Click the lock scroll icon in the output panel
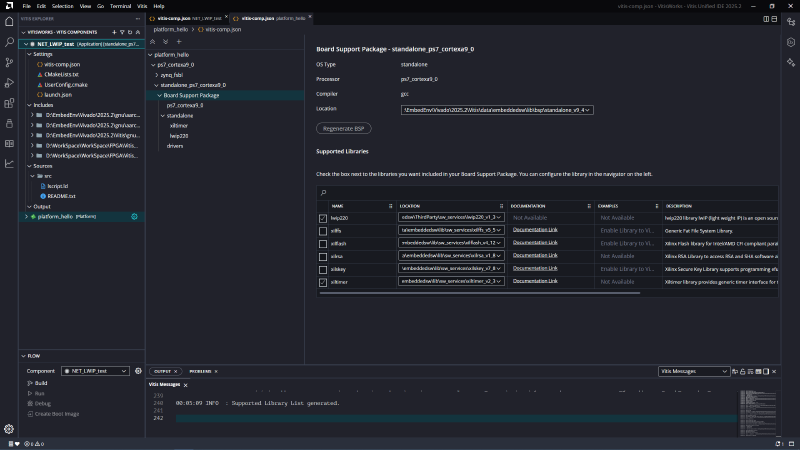Image resolution: width=800 pixels, height=450 pixels. pos(743,371)
